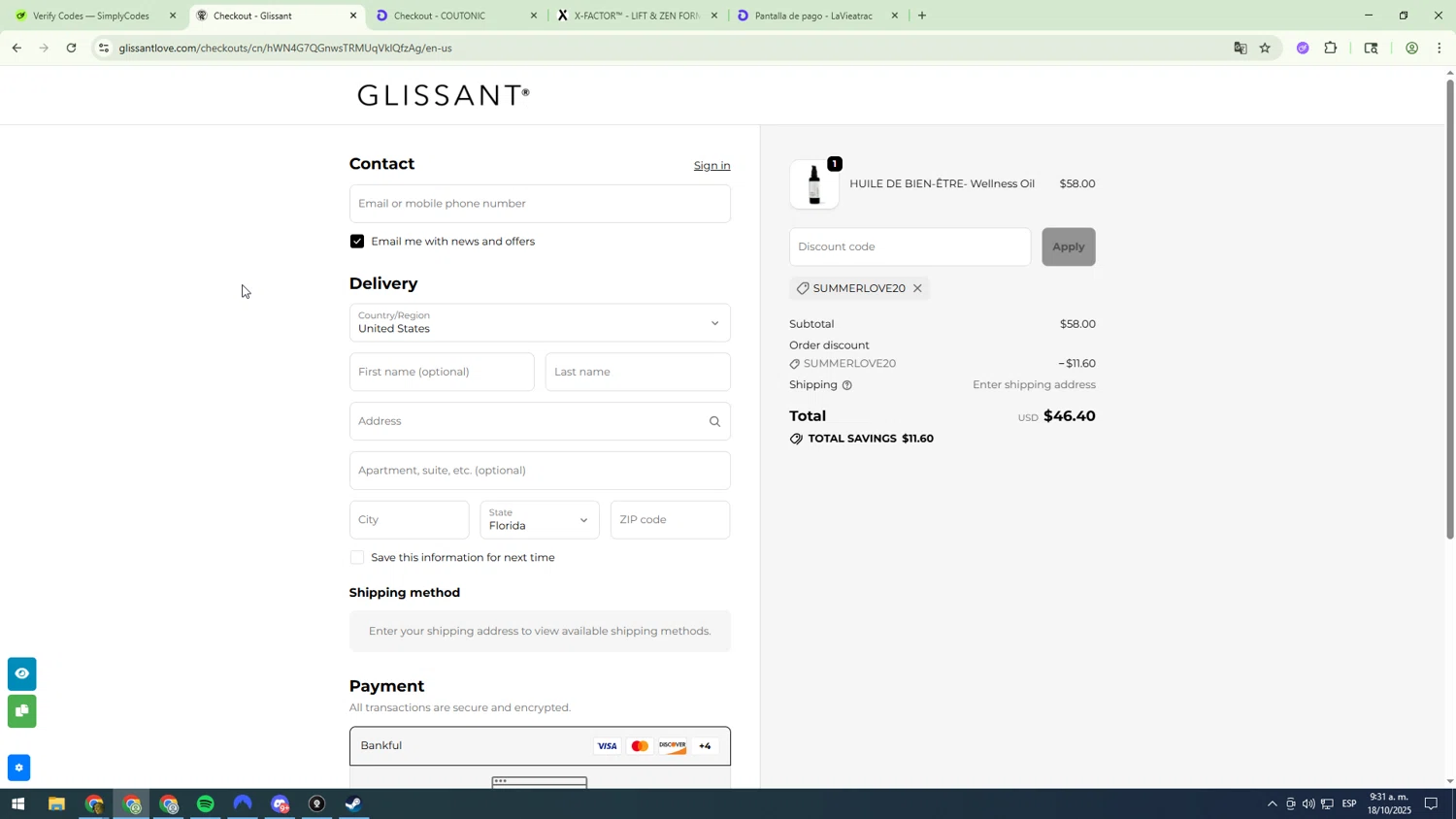Viewport: 1456px width, 819px height.
Task: Click the Last name field
Action: click(x=638, y=373)
